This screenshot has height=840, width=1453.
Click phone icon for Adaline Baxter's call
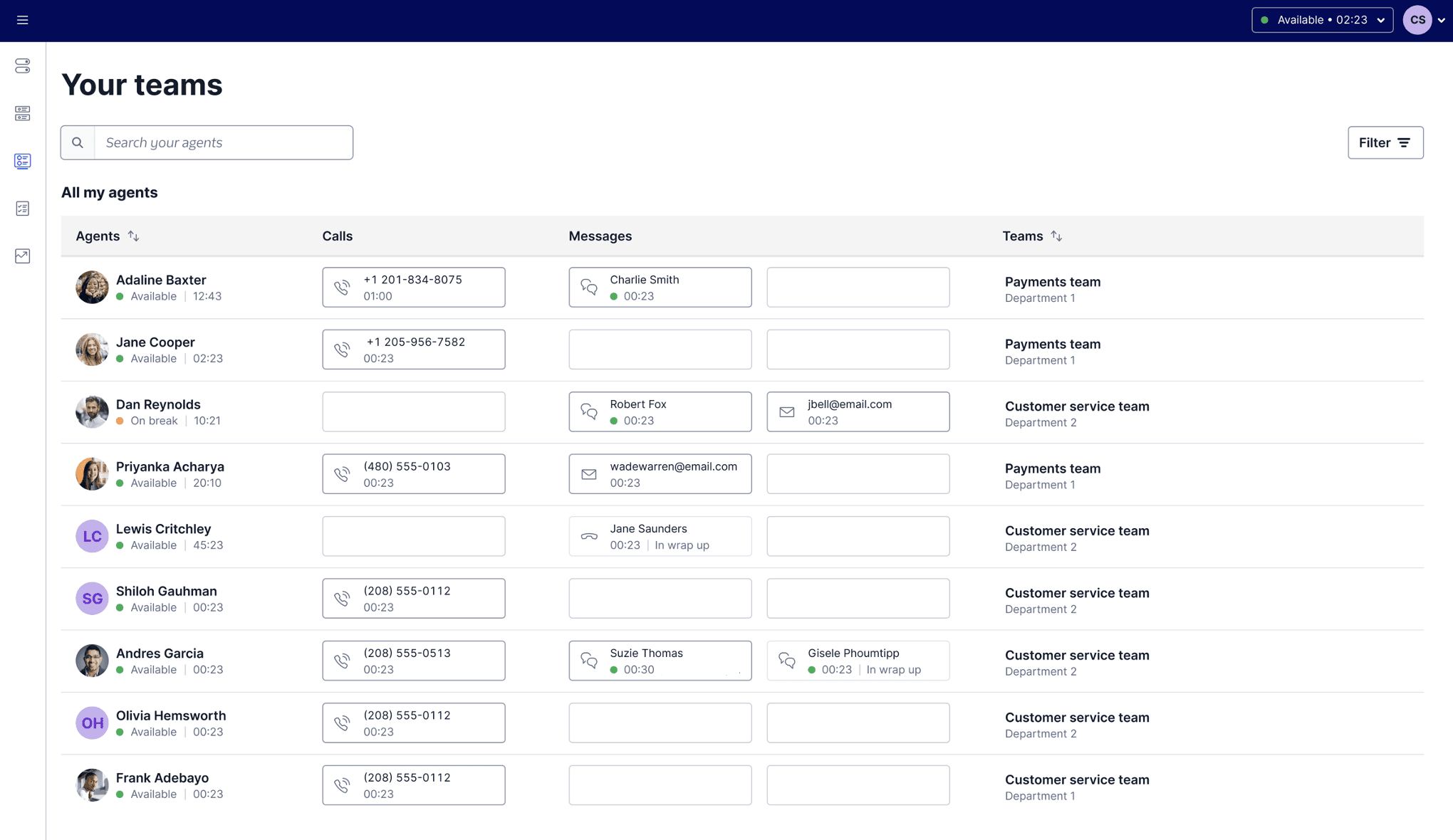tap(343, 287)
